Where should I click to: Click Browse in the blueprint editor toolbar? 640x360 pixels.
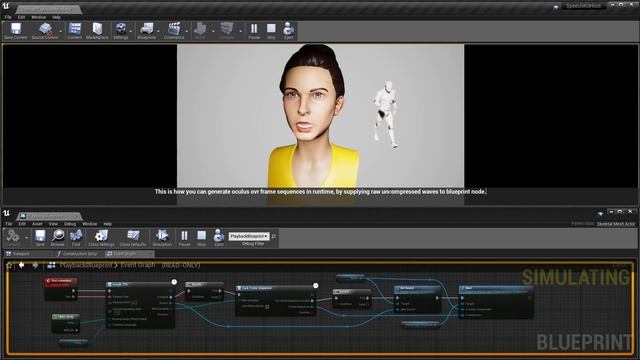(x=58, y=238)
